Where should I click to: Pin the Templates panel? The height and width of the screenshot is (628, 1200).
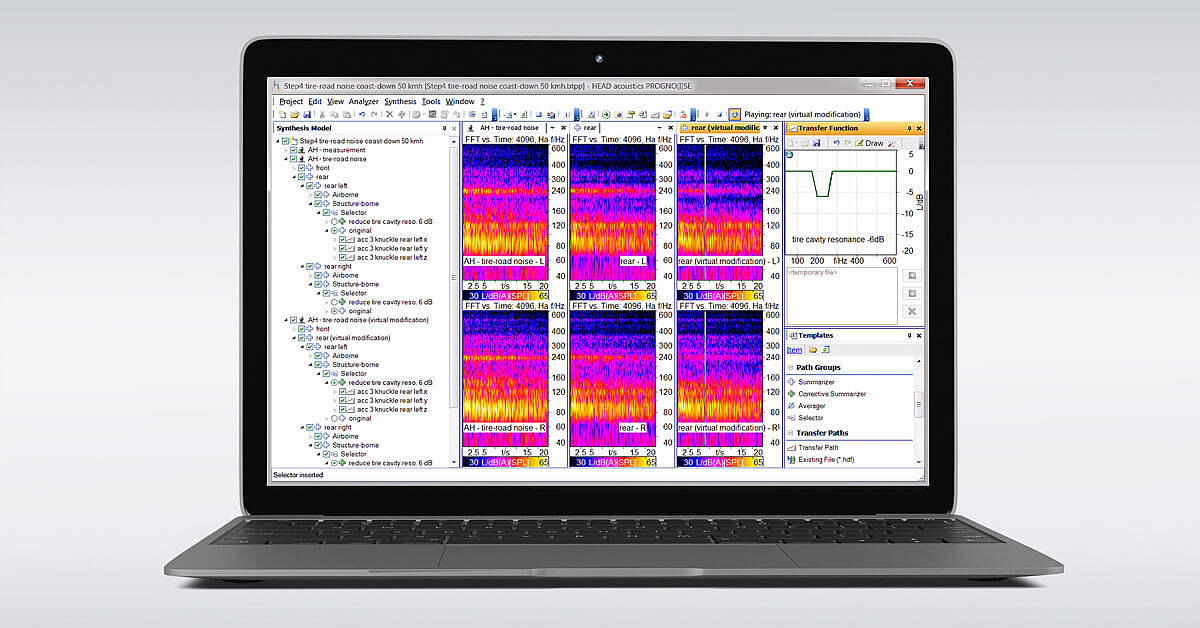coord(909,336)
